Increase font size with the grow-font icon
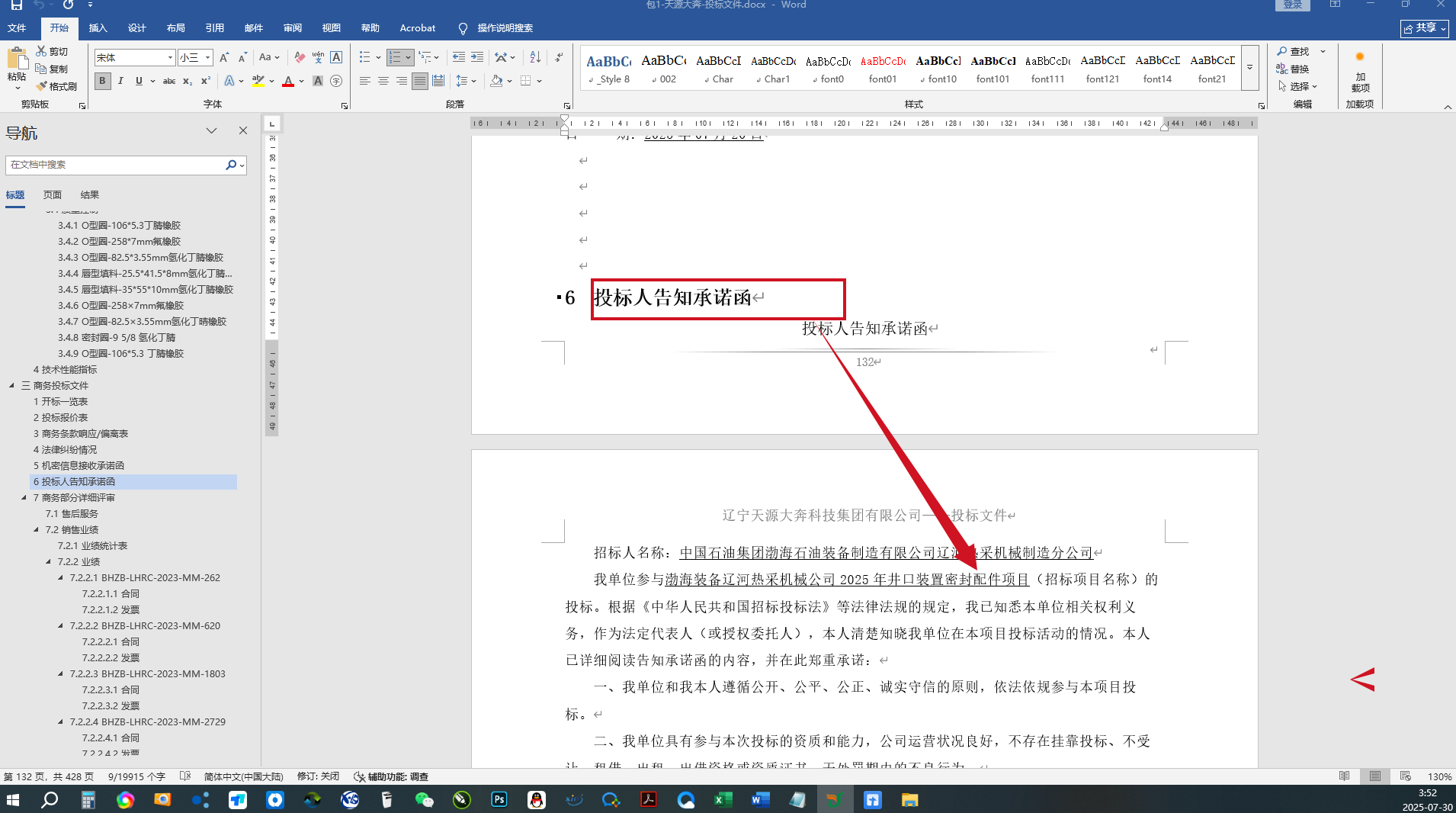 click(224, 58)
